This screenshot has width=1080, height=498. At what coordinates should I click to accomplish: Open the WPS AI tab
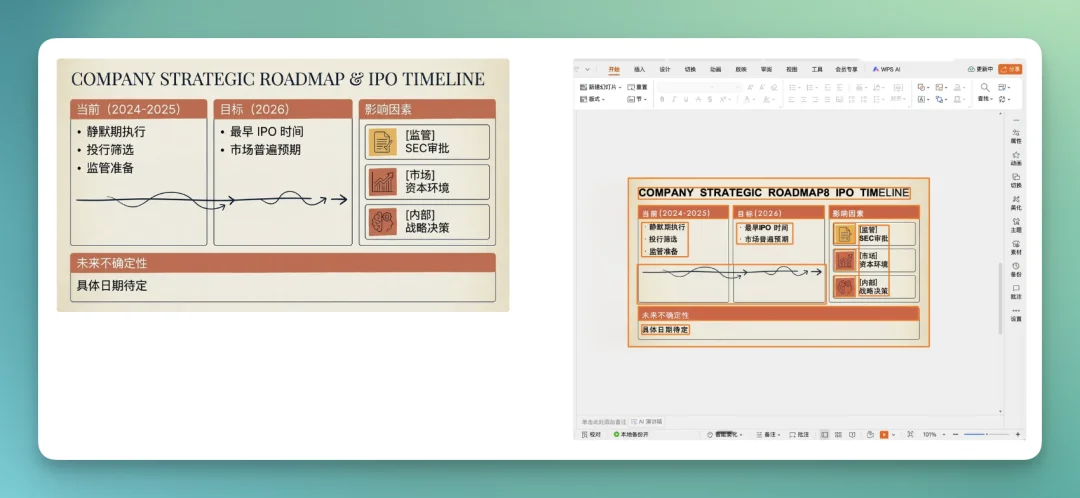(886, 70)
